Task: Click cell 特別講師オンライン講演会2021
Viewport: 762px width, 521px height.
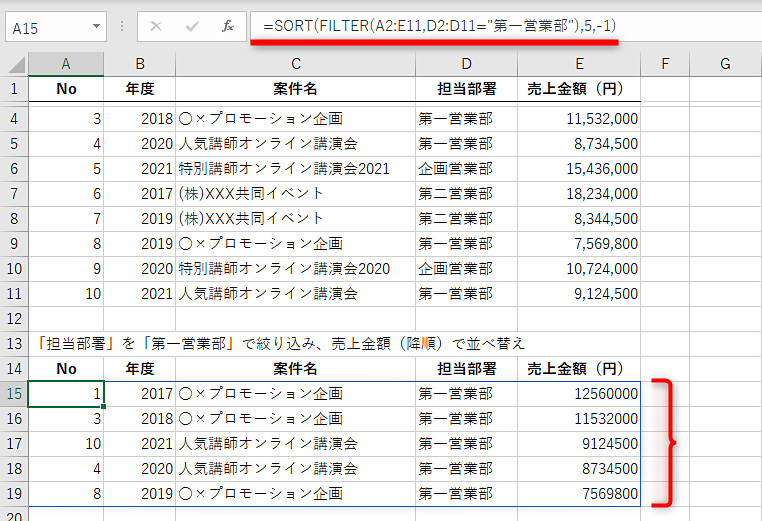Action: pos(295,169)
